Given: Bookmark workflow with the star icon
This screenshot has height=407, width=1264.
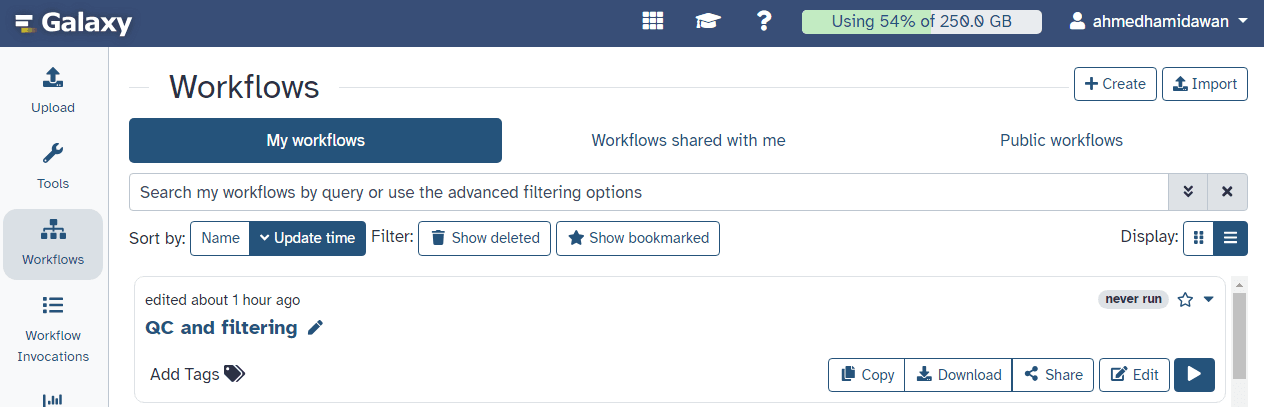Looking at the screenshot, I should click(x=1185, y=299).
